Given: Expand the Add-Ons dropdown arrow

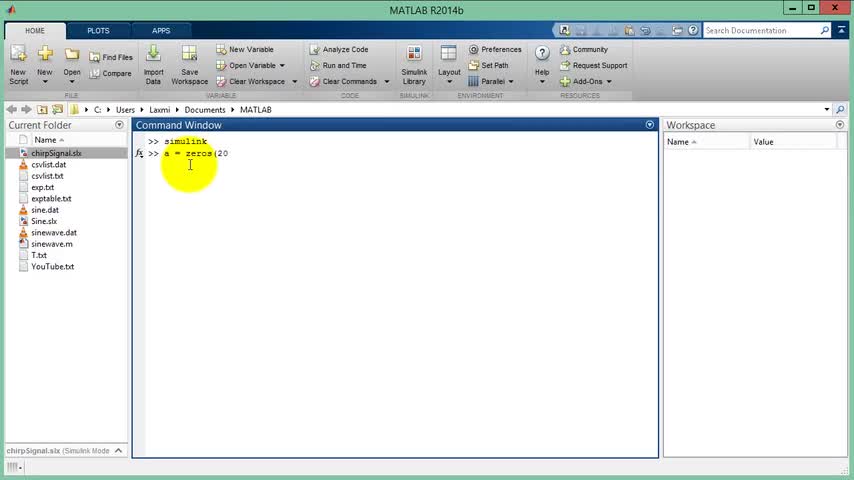Looking at the screenshot, I should [609, 82].
